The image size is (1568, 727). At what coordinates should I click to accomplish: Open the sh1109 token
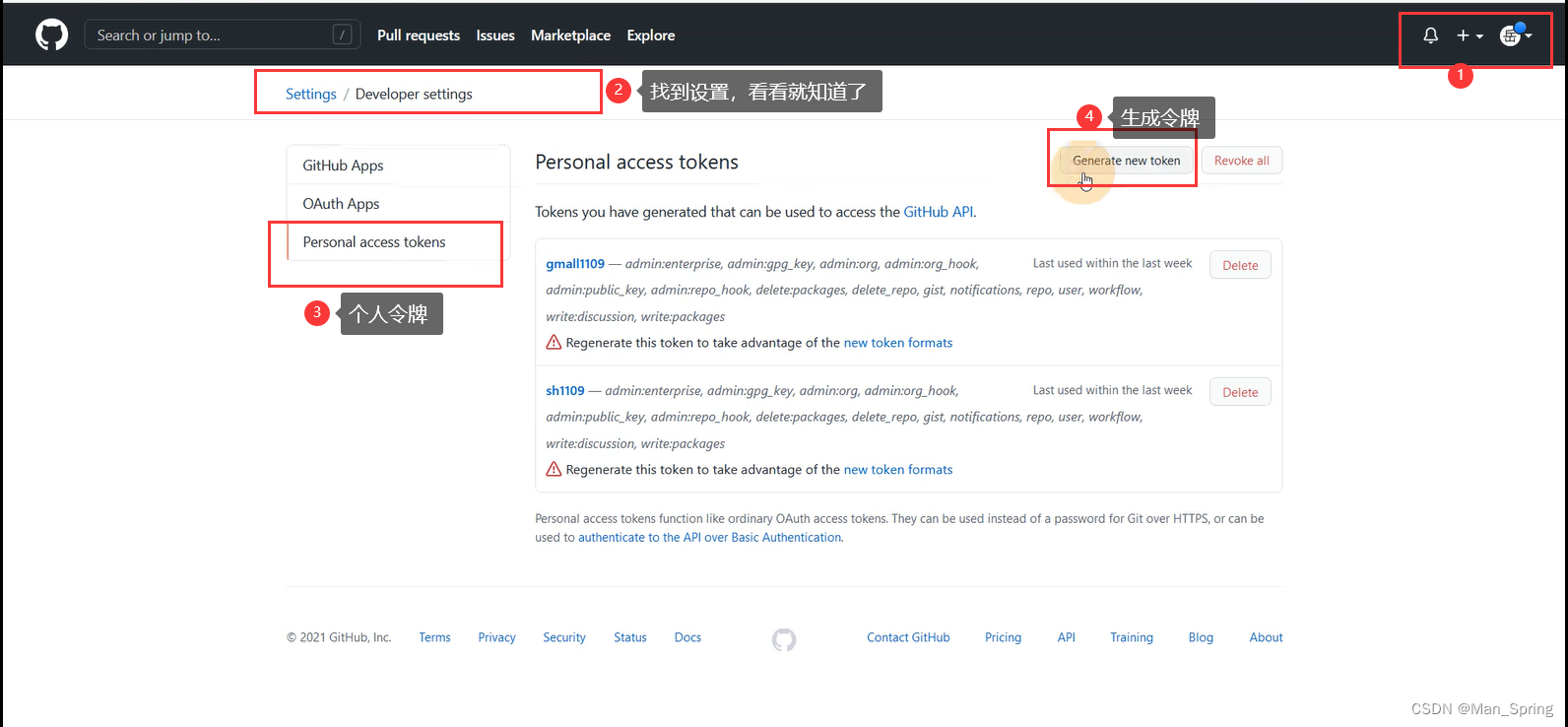pyautogui.click(x=565, y=391)
